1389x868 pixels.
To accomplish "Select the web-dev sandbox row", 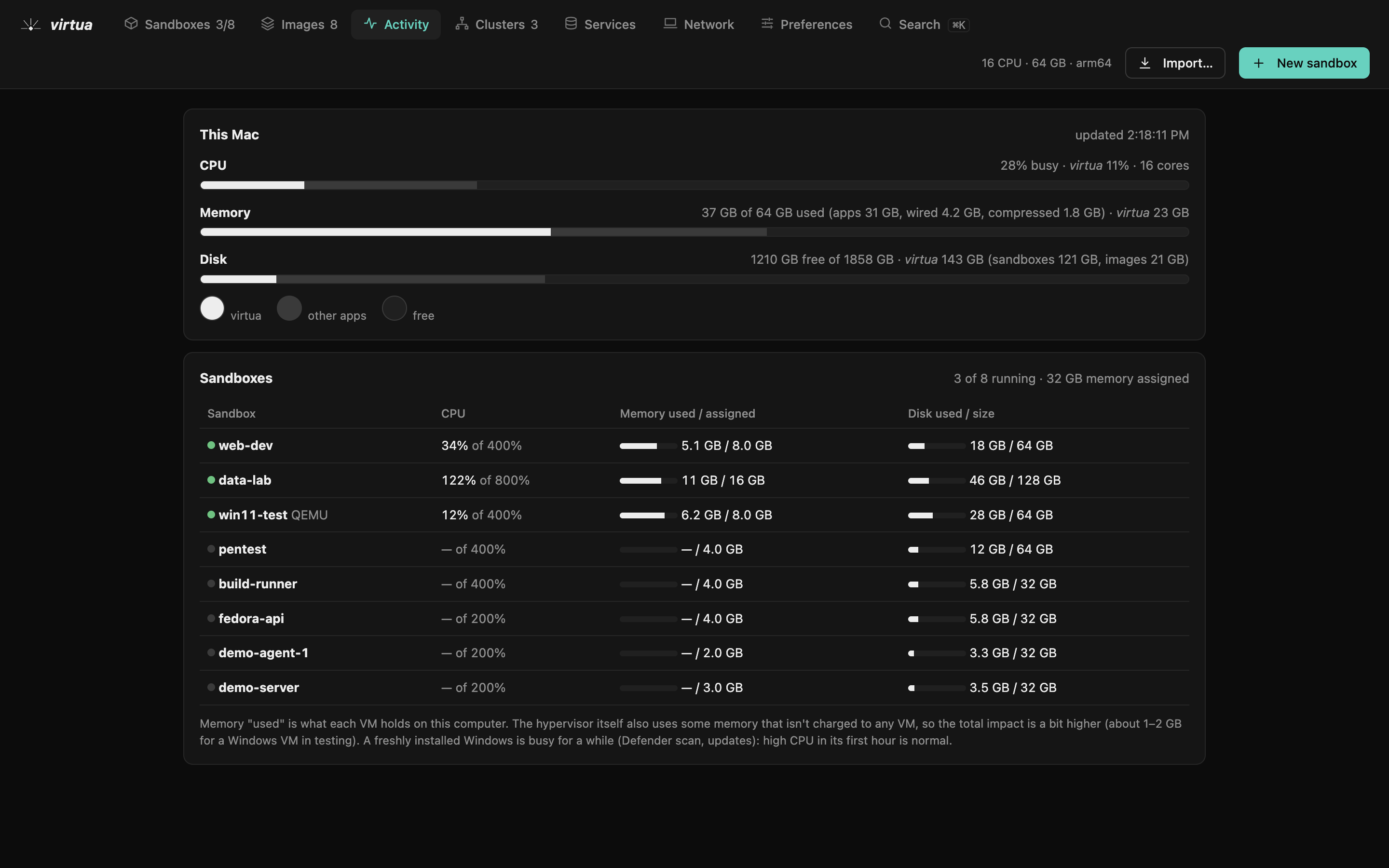I will 694,446.
